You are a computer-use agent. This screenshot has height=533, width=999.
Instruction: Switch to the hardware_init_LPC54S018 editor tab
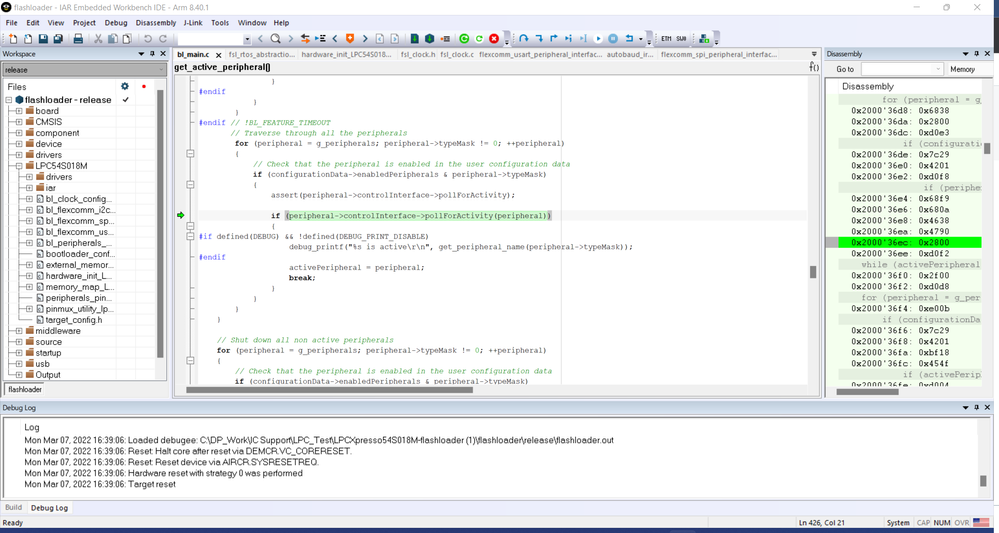[347, 55]
